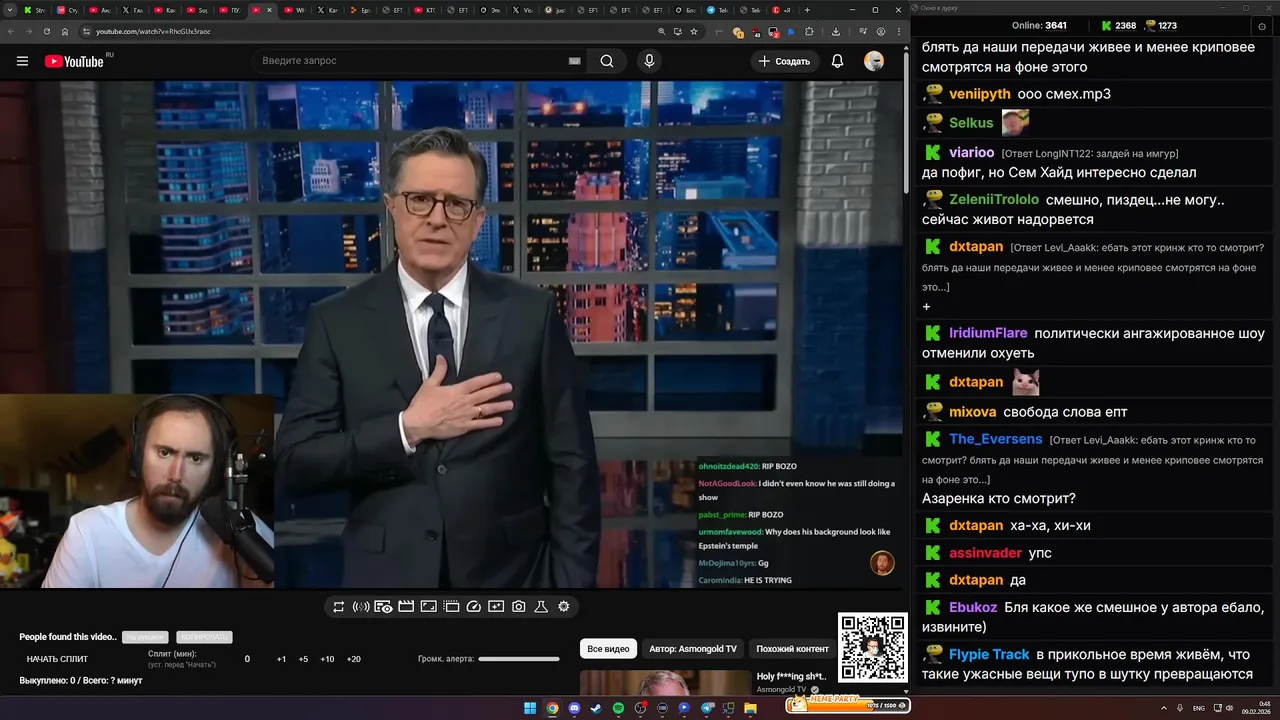Click the YouTube search magnifier button
This screenshot has height=720, width=1280.
(607, 61)
